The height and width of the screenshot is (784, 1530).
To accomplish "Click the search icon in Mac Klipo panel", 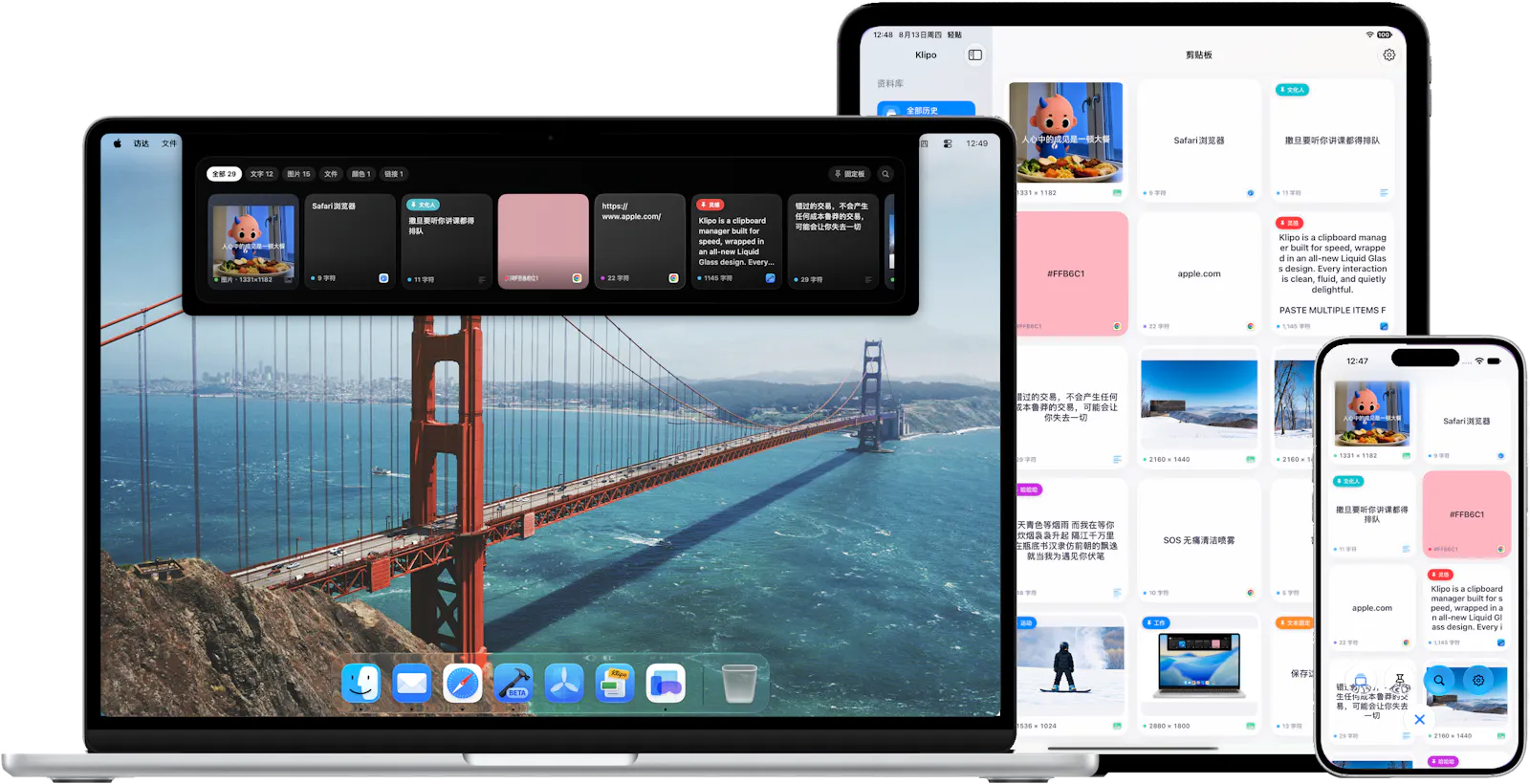I will pyautogui.click(x=885, y=174).
